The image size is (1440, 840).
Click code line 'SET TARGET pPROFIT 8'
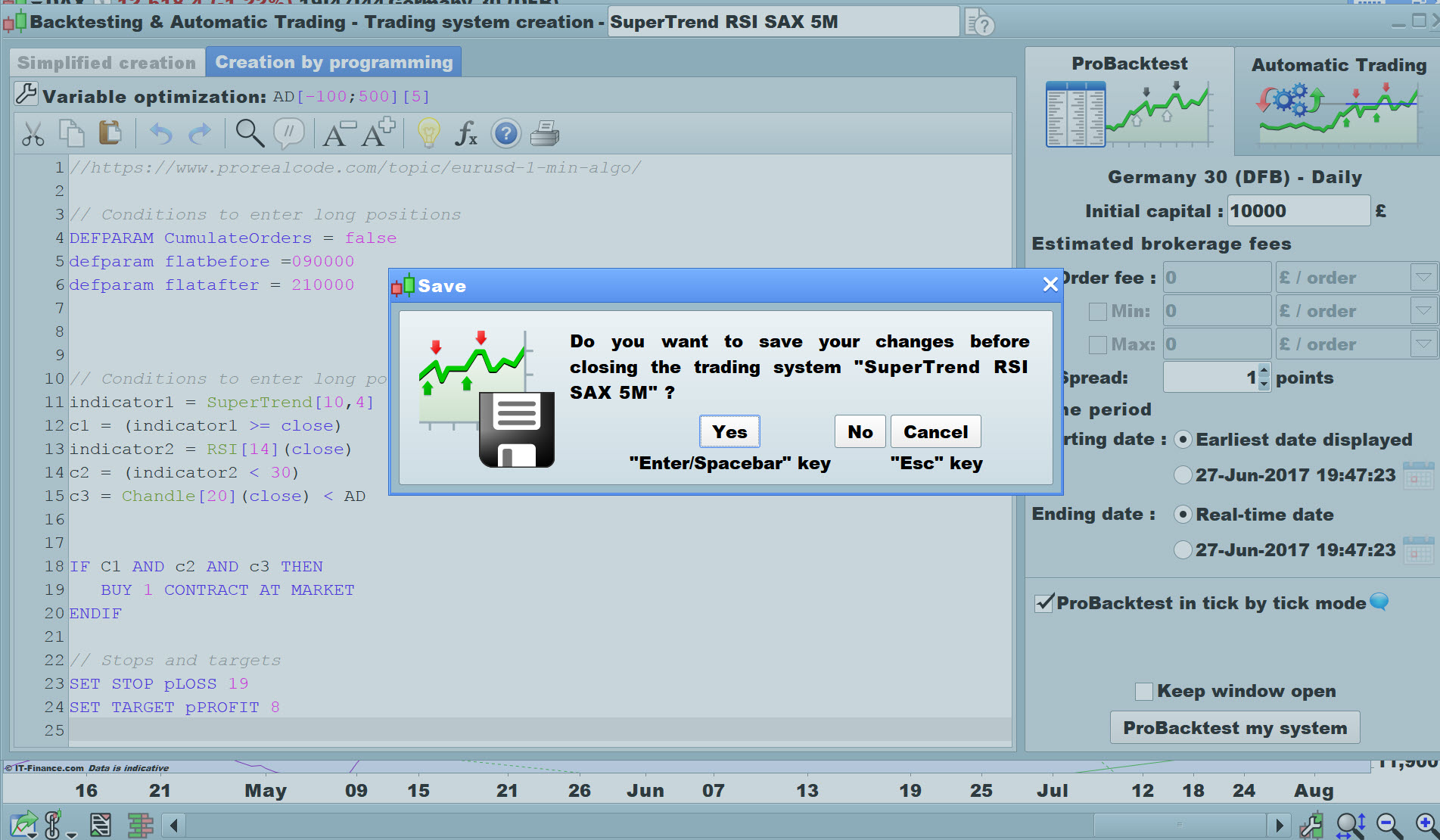pos(175,707)
